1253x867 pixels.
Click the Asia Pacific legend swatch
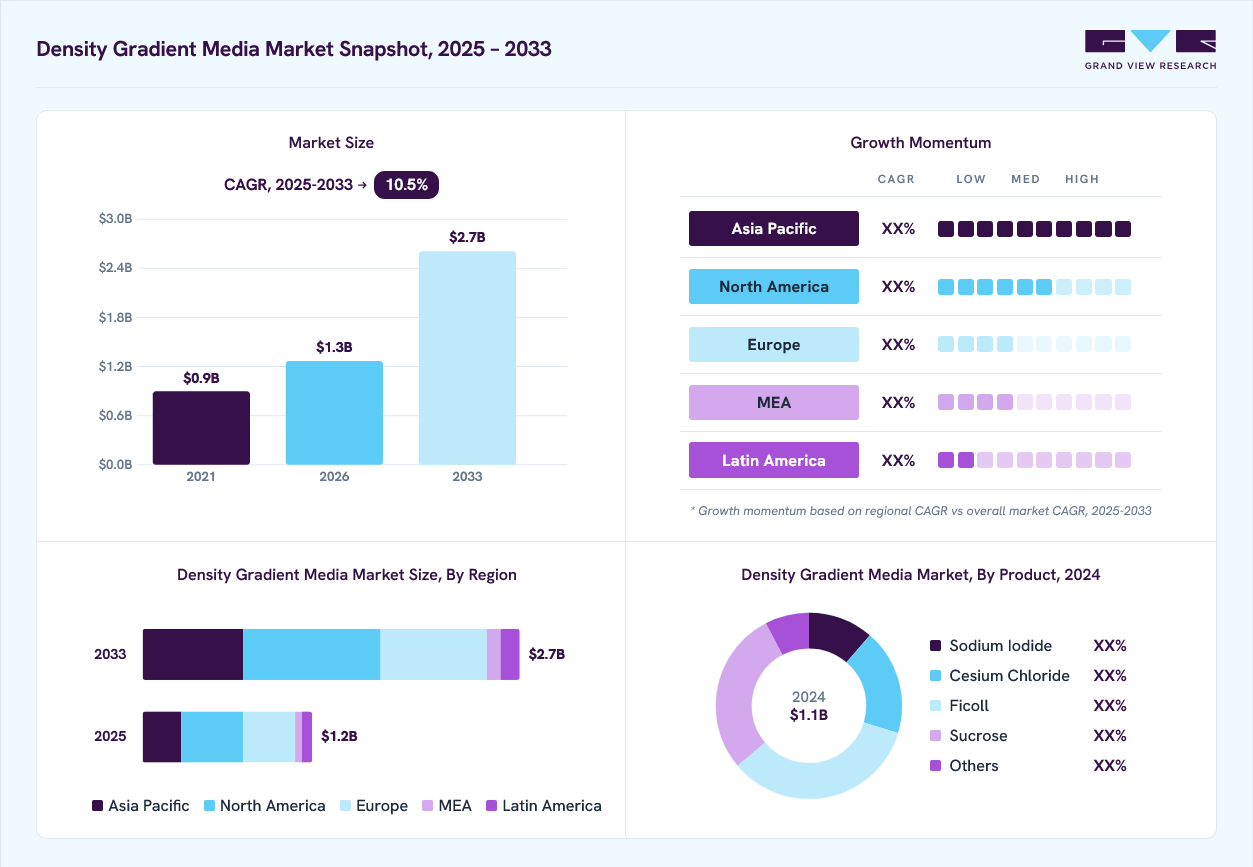97,806
